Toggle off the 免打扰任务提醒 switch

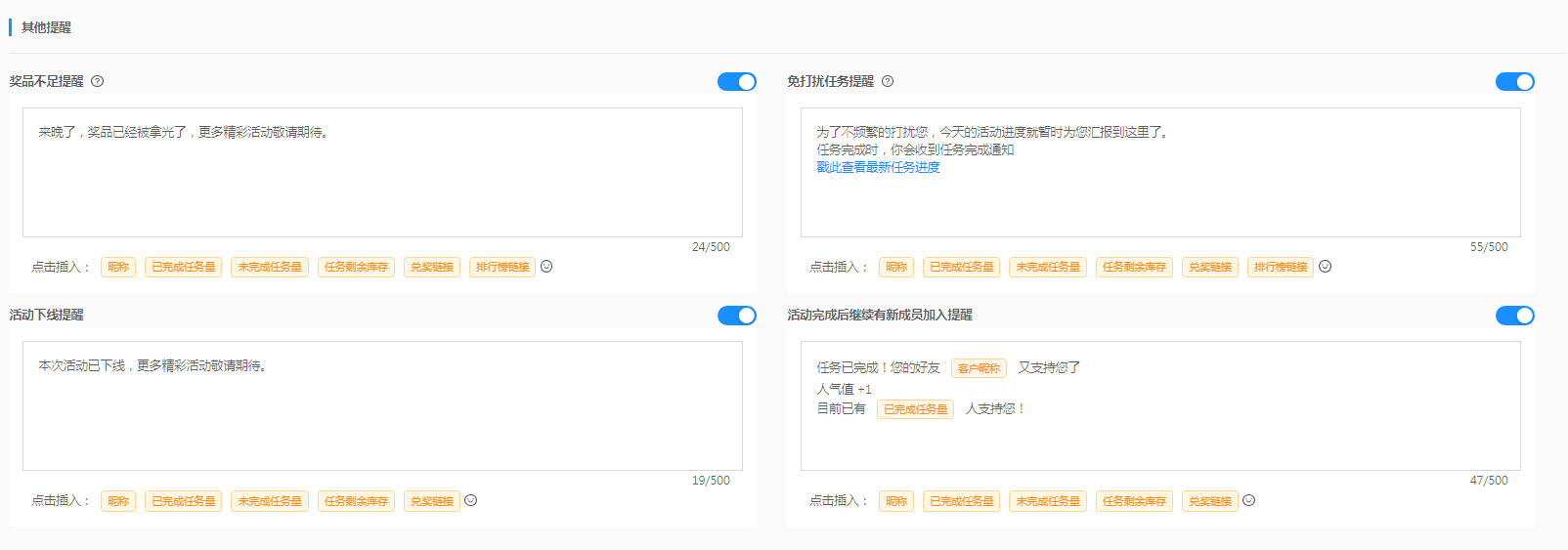click(1515, 81)
